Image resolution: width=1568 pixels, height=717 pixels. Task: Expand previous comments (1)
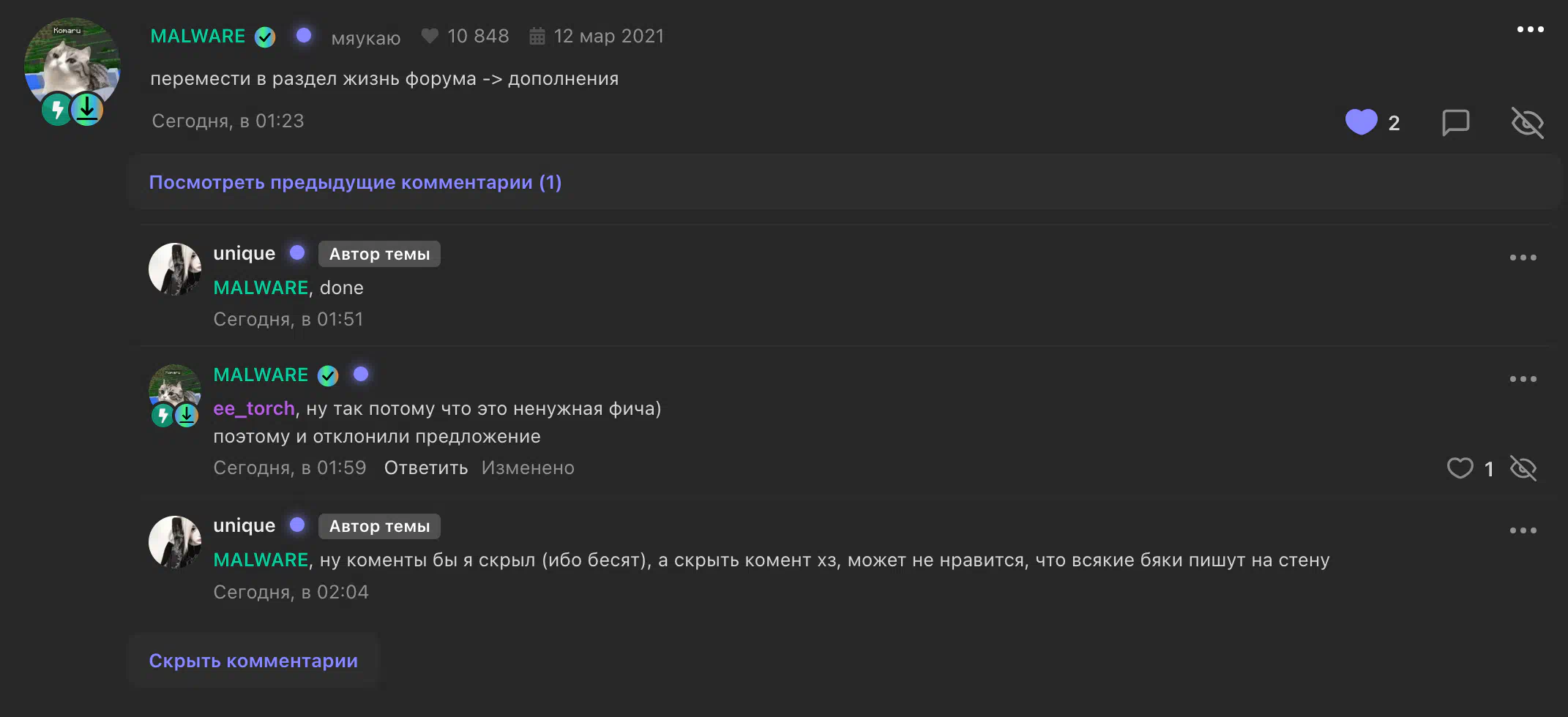355,182
